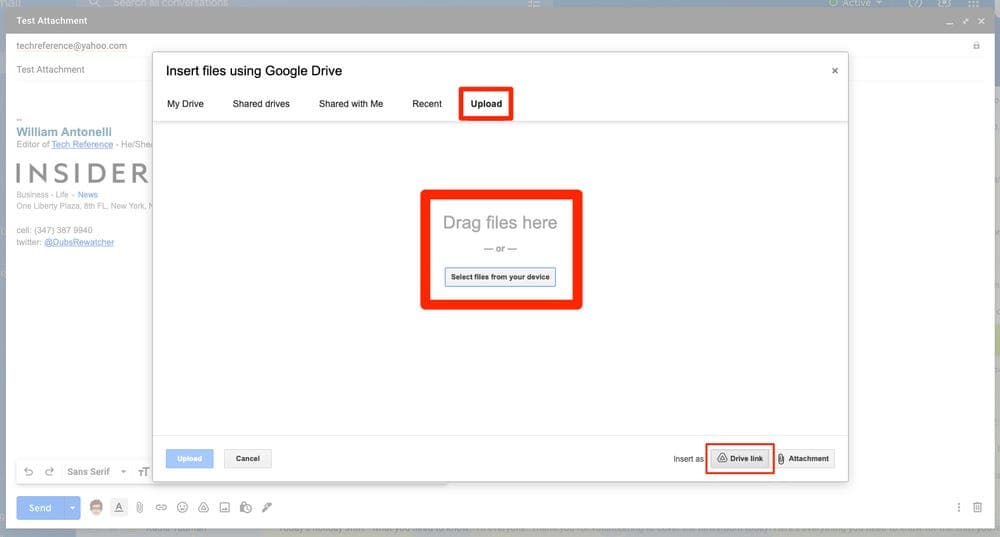Screen dimensions: 1000x537
Task: Click the insert photo icon
Action: 224,507
